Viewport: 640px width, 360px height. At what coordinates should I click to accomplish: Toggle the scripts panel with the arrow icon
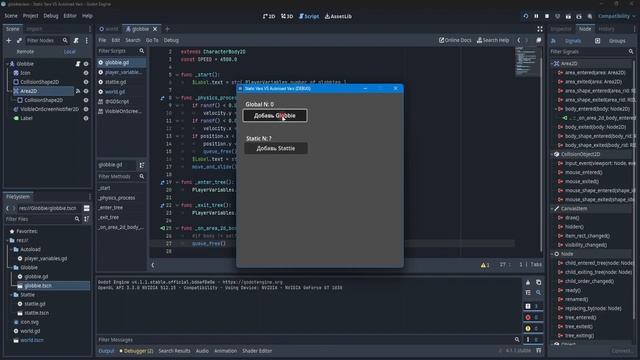153,265
